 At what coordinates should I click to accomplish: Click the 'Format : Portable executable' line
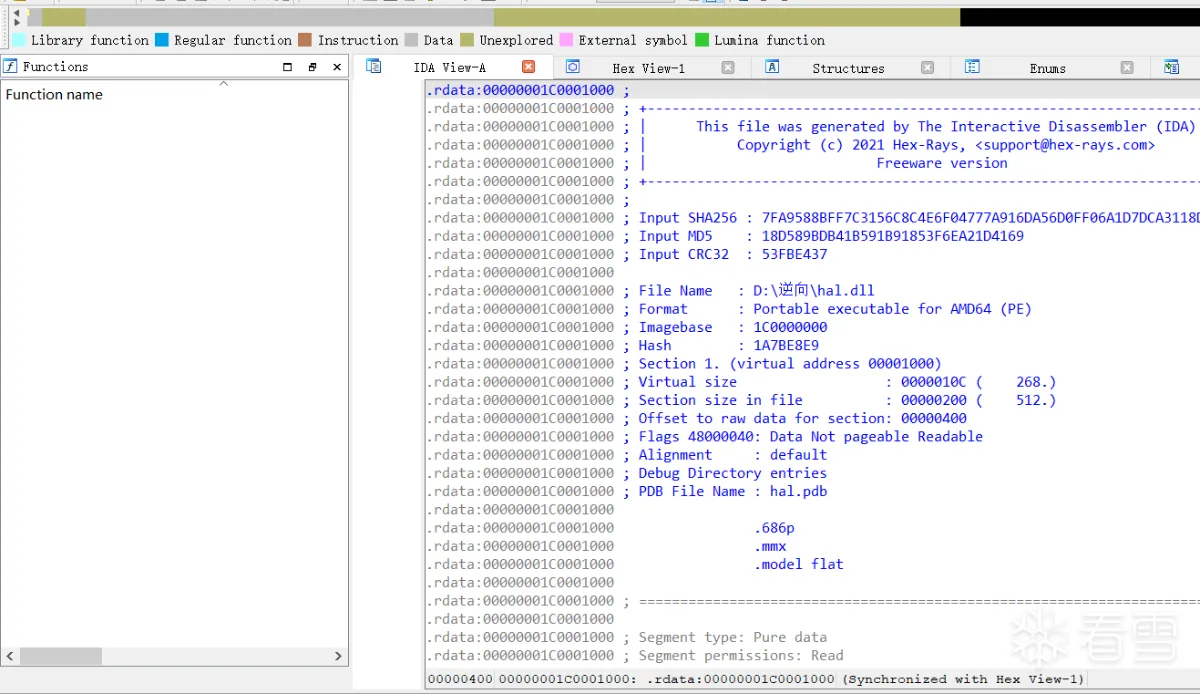(835, 309)
